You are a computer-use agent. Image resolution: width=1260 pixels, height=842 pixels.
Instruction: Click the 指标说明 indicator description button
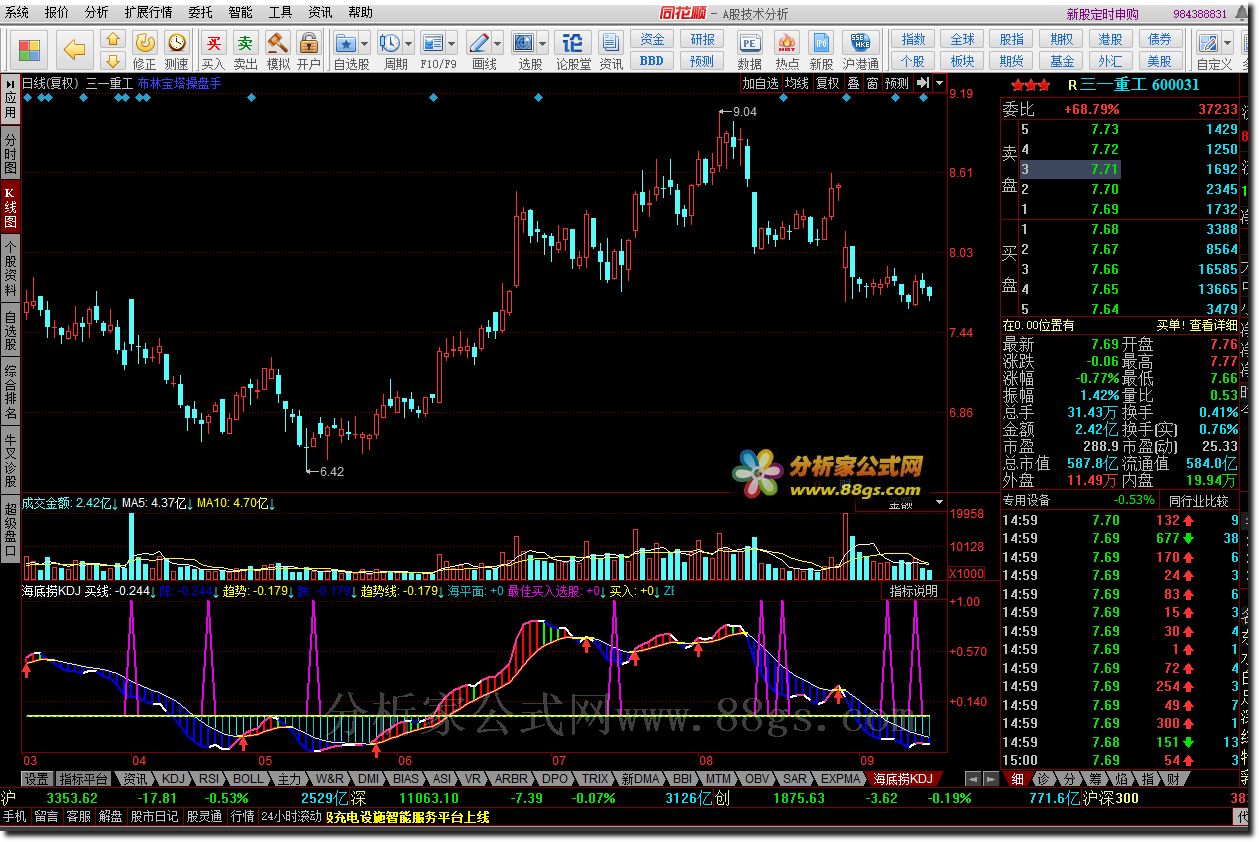tap(914, 591)
